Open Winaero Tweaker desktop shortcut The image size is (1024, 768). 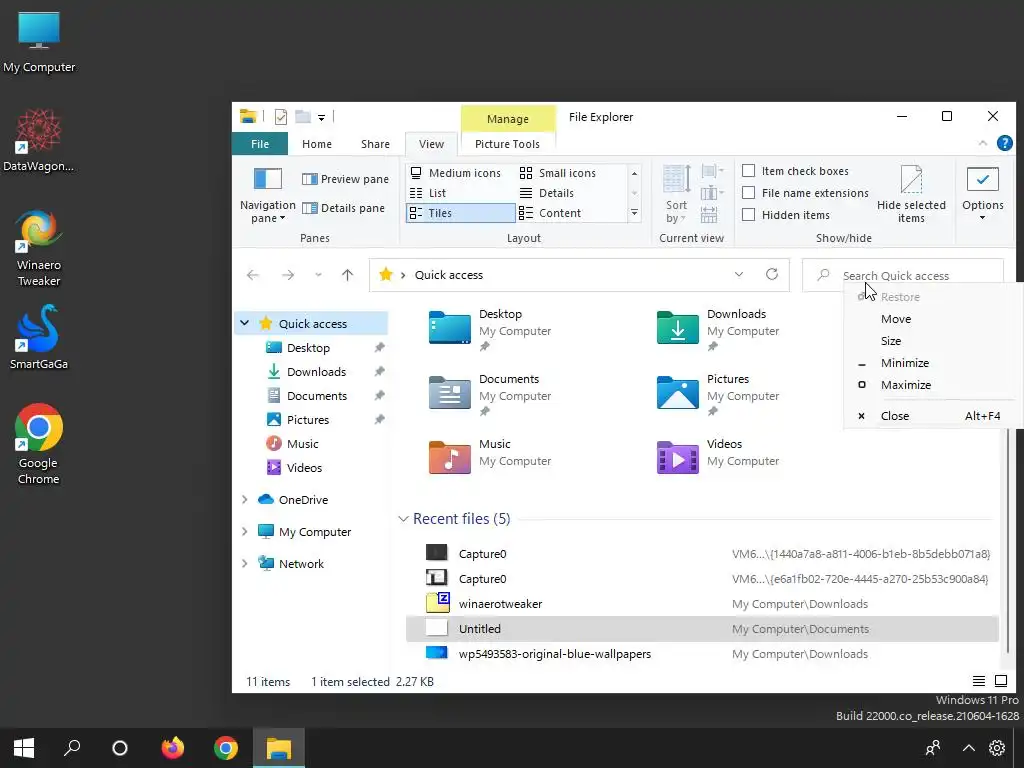39,248
